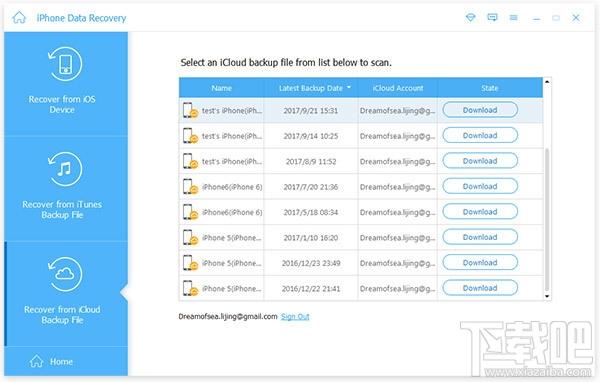Select iPhone6(iPhone 6) name in 2017/7/20 row
Image resolution: width=600 pixels, height=382 pixels.
tap(232, 187)
